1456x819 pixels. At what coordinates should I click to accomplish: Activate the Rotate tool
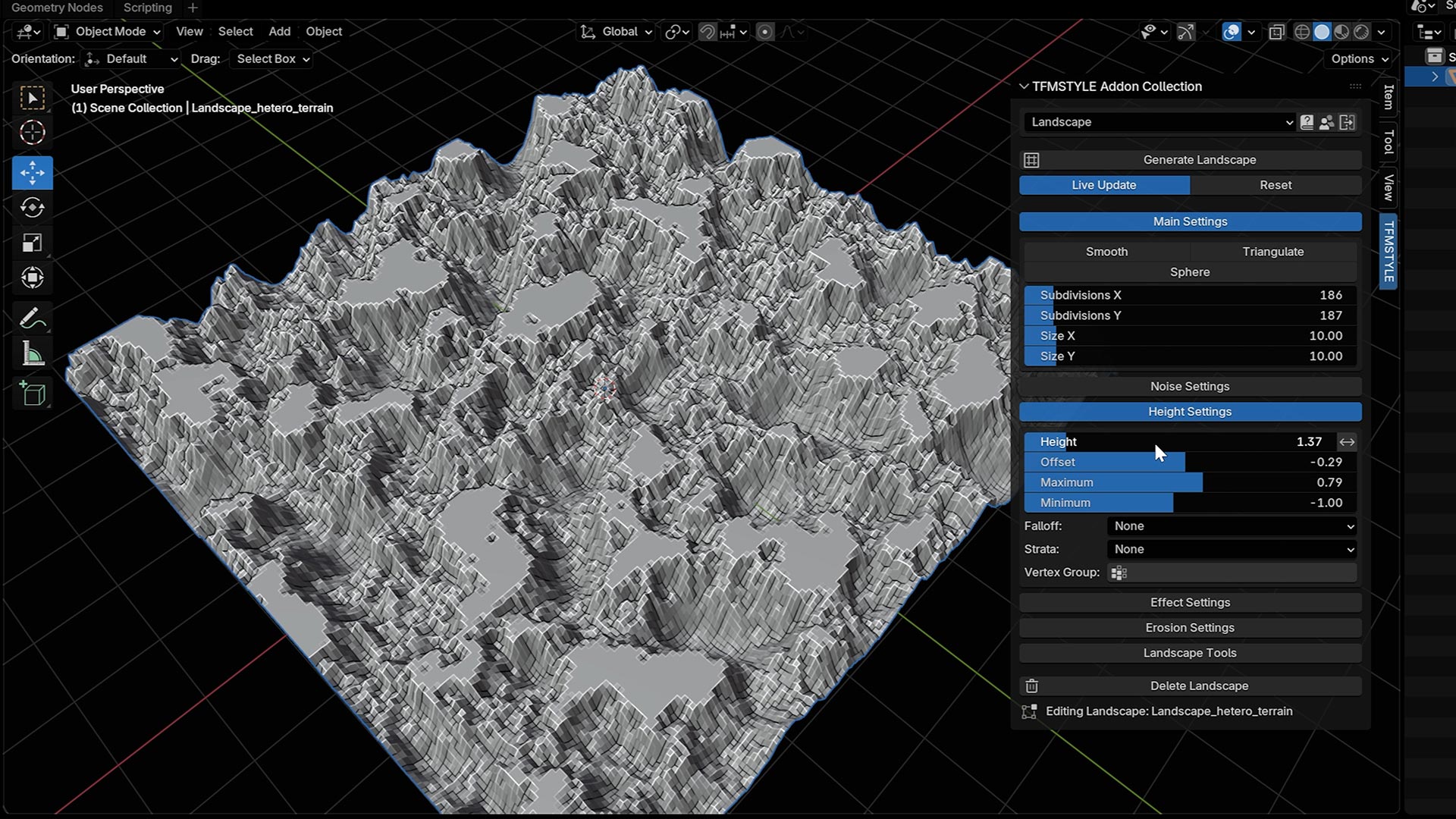click(x=32, y=208)
